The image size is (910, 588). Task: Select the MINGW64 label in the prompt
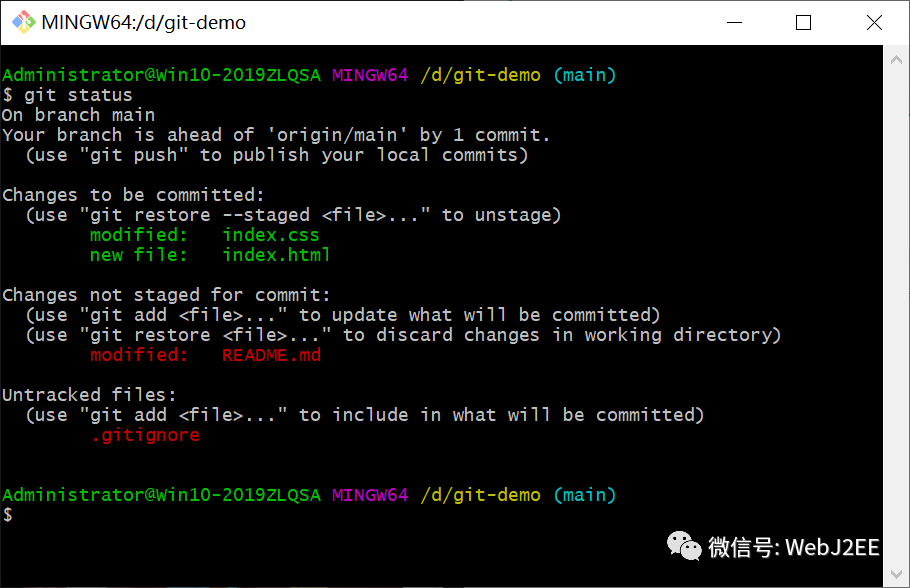pyautogui.click(x=370, y=74)
